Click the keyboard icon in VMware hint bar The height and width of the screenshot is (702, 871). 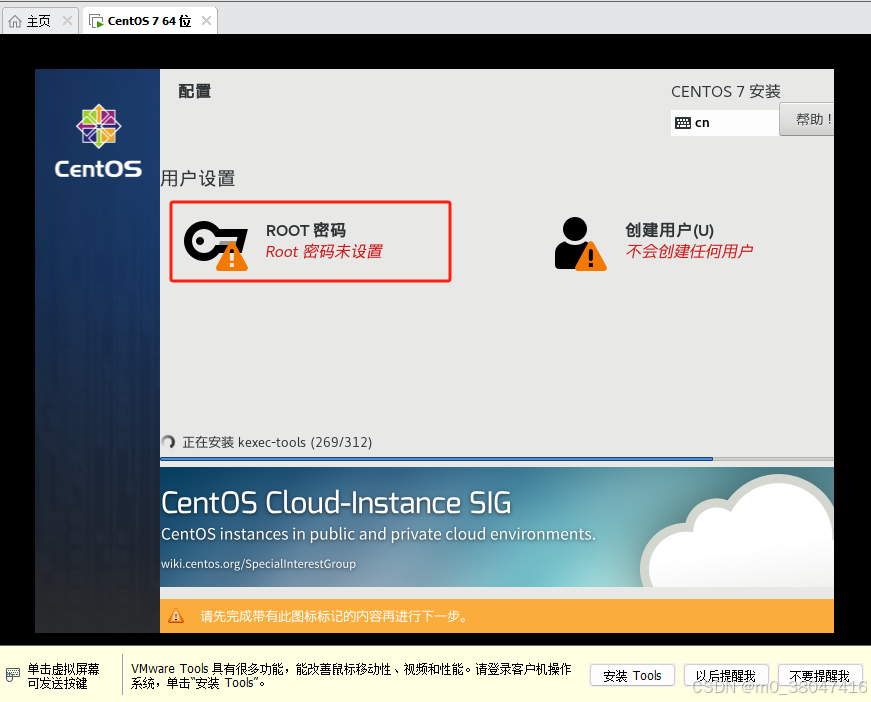(13, 675)
